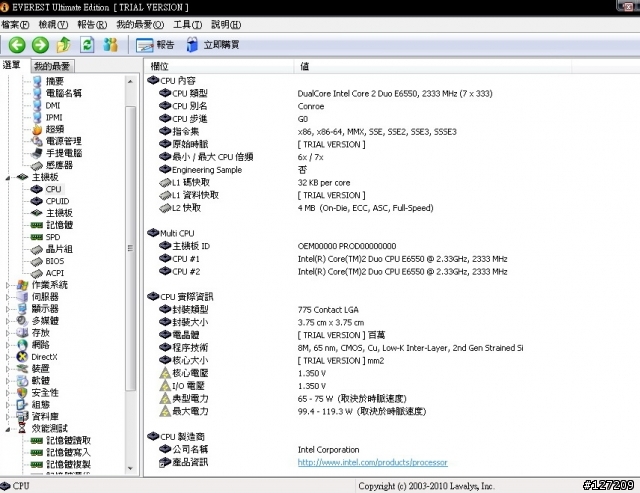Select 記憶體複製 benchmark item
The width and height of the screenshot is (640, 493).
pos(68,464)
